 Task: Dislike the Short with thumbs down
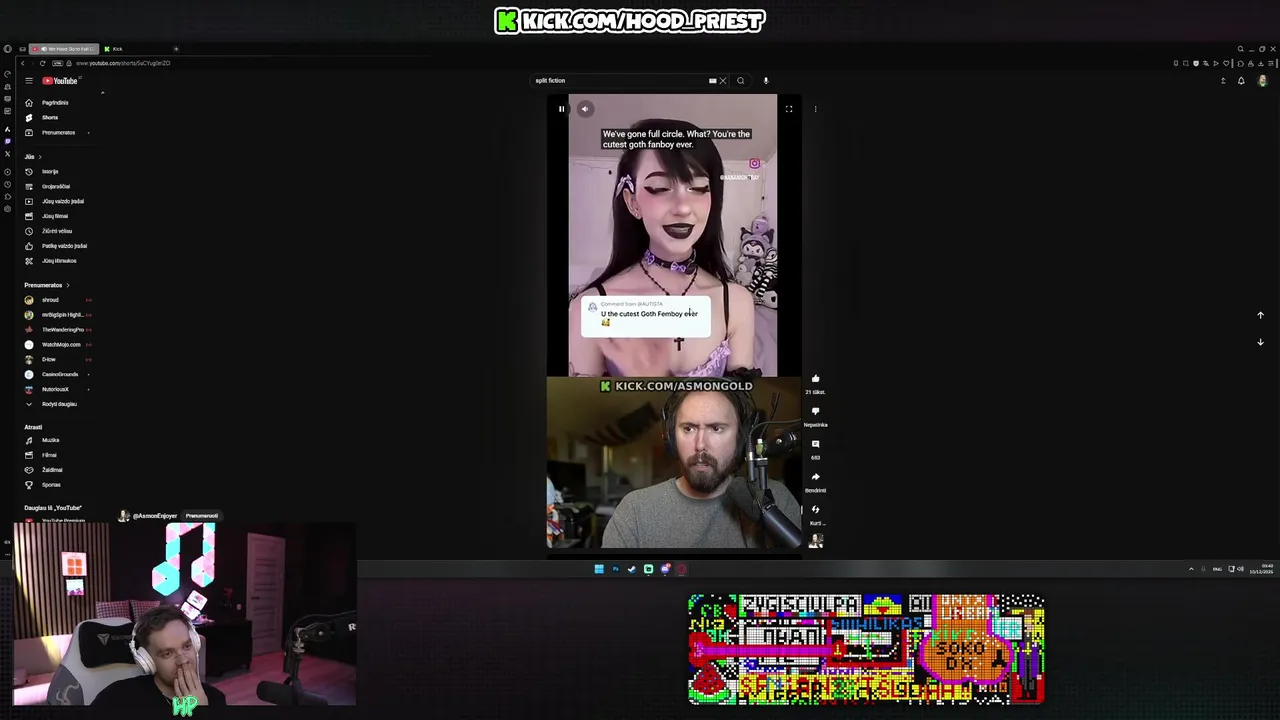(815, 411)
